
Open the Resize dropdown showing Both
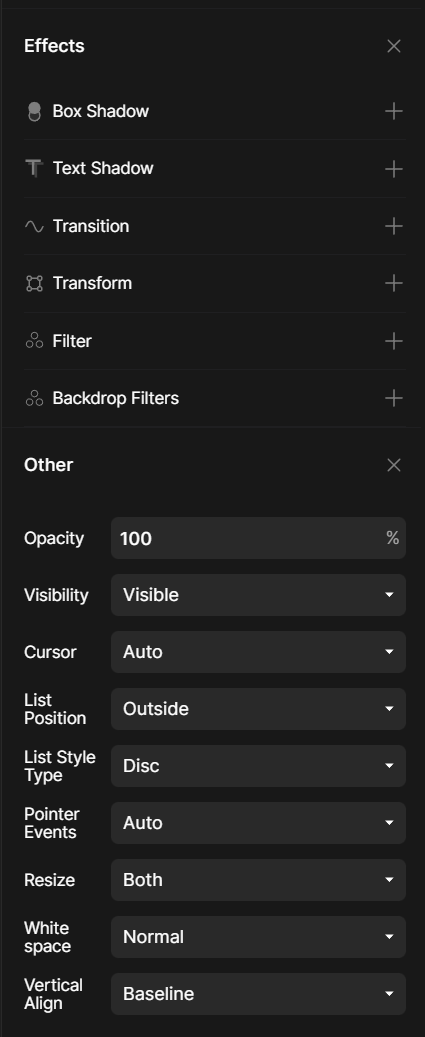[x=258, y=880]
